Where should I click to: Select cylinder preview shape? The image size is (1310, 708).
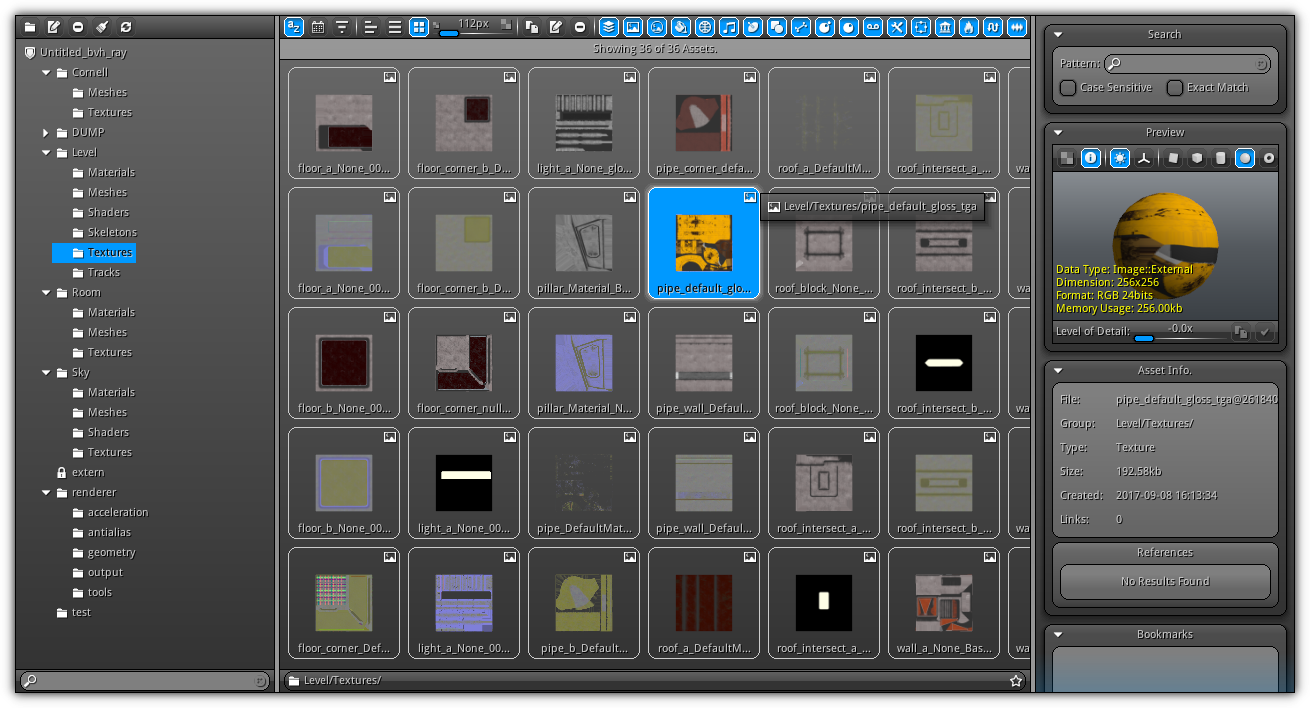click(x=1221, y=158)
